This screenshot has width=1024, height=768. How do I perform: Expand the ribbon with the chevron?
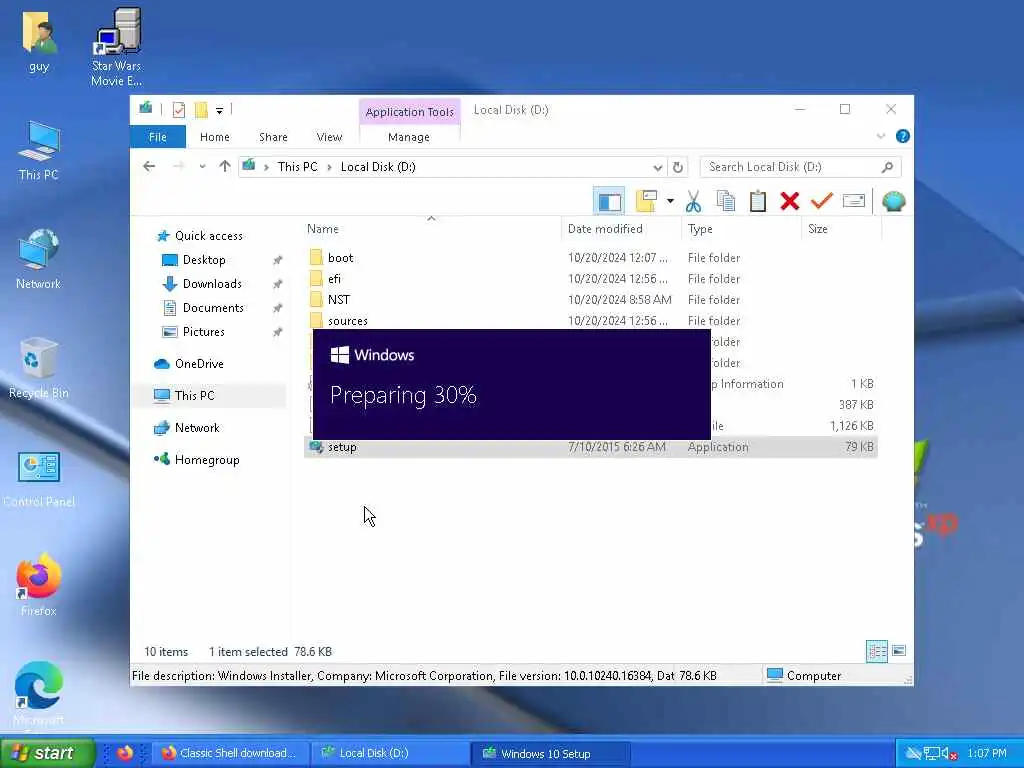coord(881,136)
